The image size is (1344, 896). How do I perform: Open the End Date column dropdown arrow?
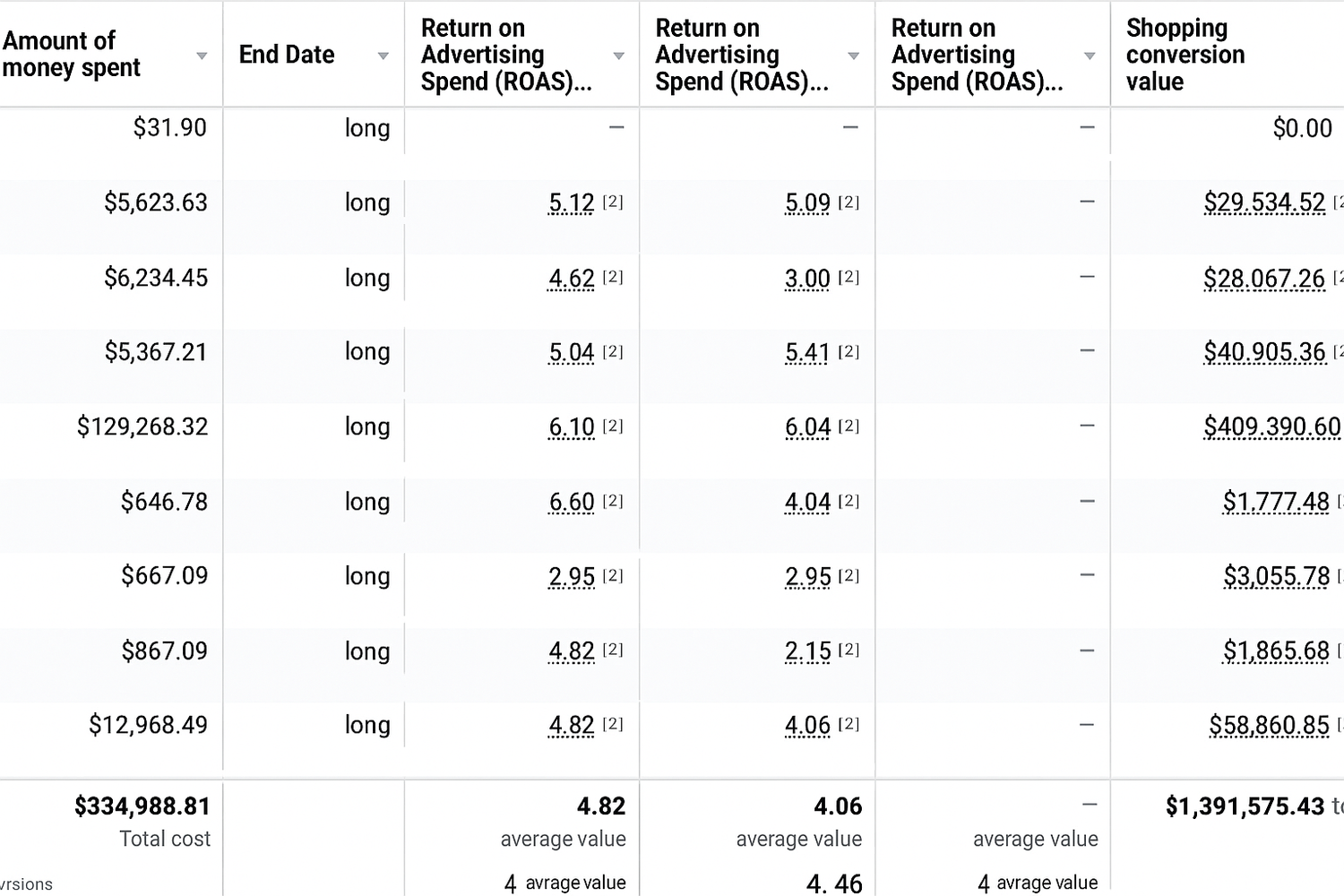pyautogui.click(x=383, y=56)
